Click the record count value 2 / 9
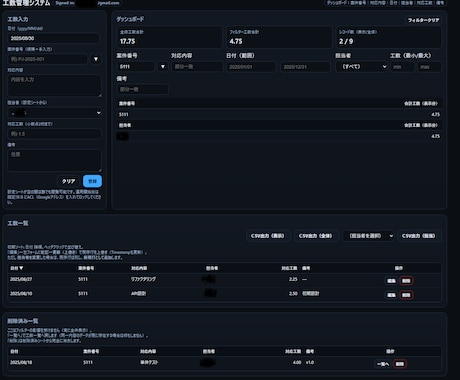 click(x=346, y=41)
